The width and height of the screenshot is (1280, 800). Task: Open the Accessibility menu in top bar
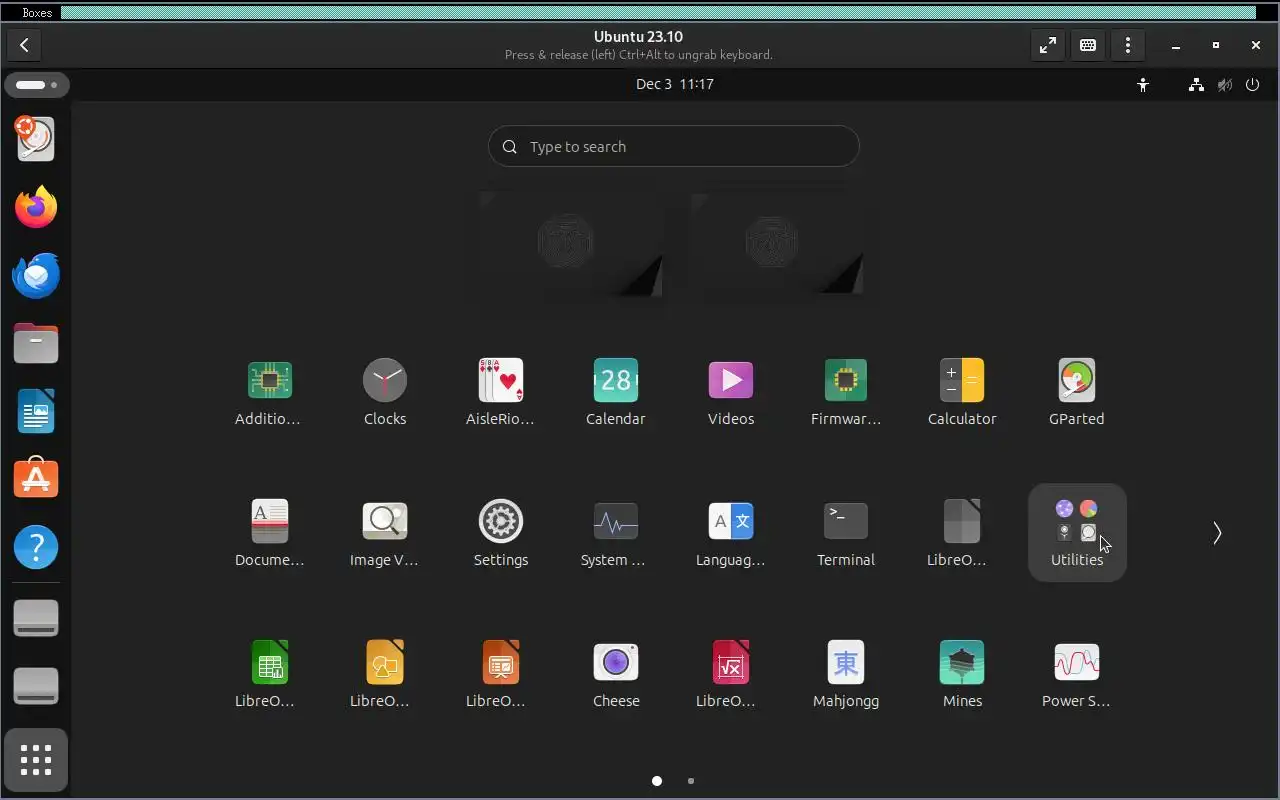[x=1143, y=85]
